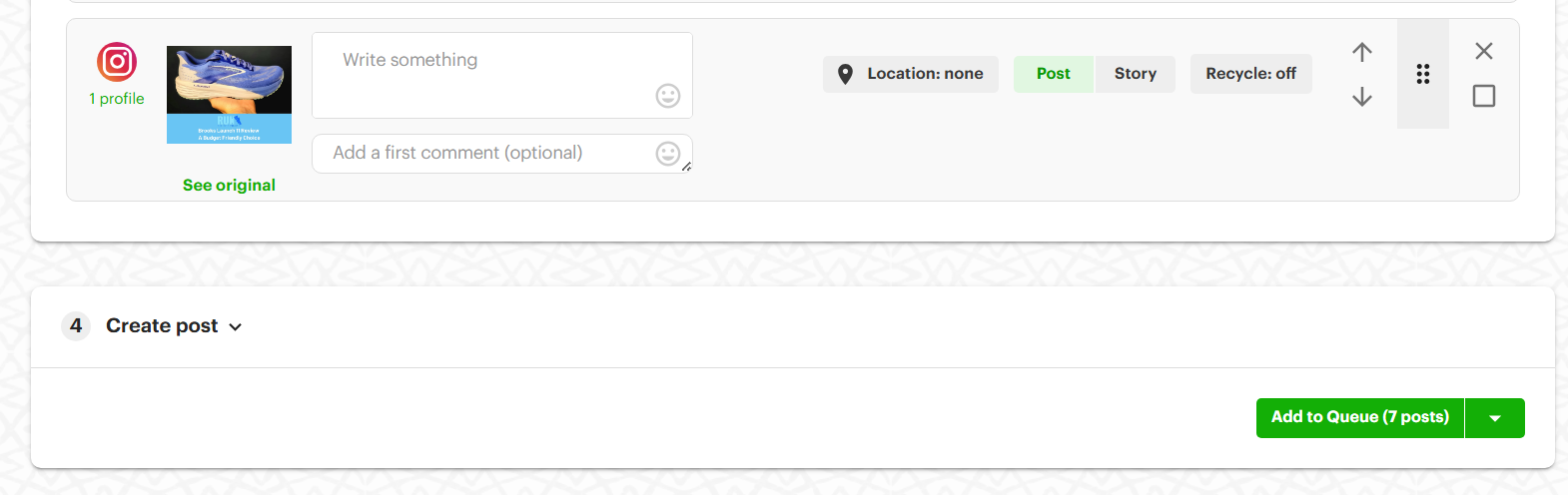Screen dimensions: 1568x495
Task: Move post up with the up arrow
Action: click(x=1362, y=52)
